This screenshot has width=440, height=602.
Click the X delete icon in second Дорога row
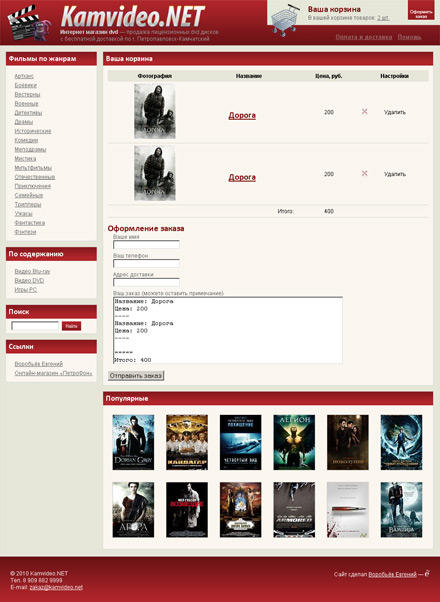click(364, 174)
